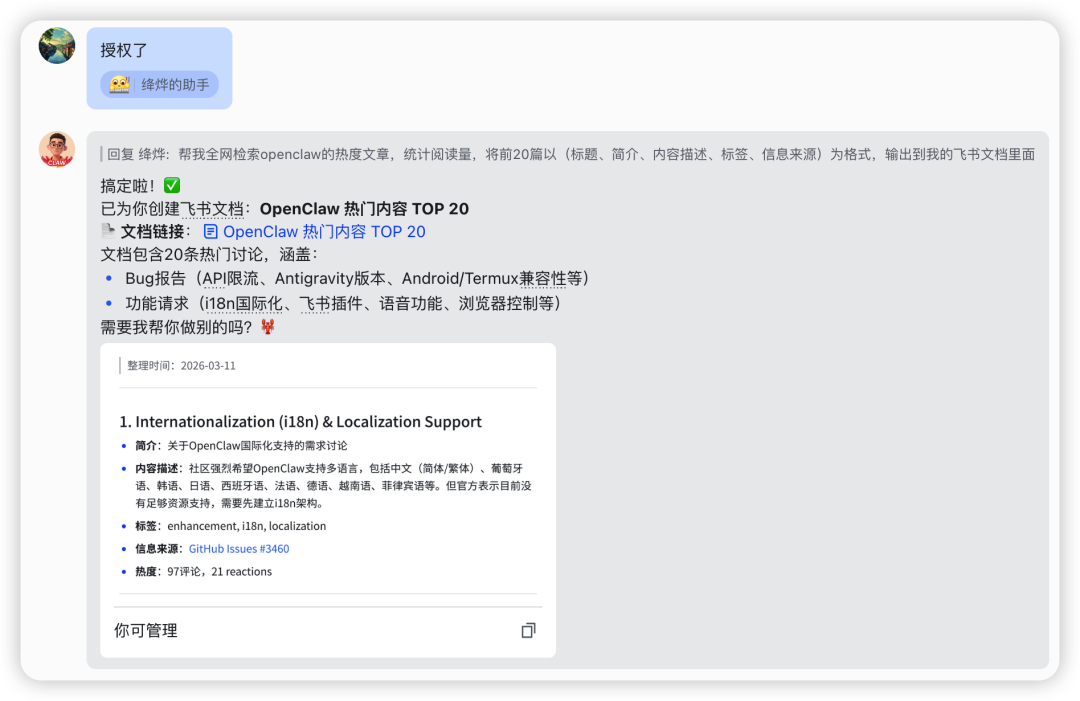Click the 你可管理 permission label
The image size is (1080, 701).
[146, 630]
